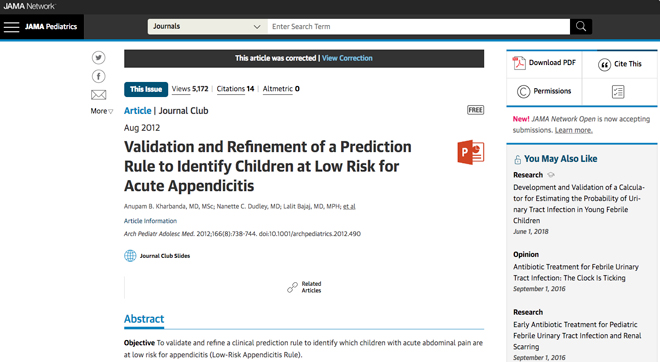Focus the Enter Search Term field
The image size is (660, 362).
[418, 27]
